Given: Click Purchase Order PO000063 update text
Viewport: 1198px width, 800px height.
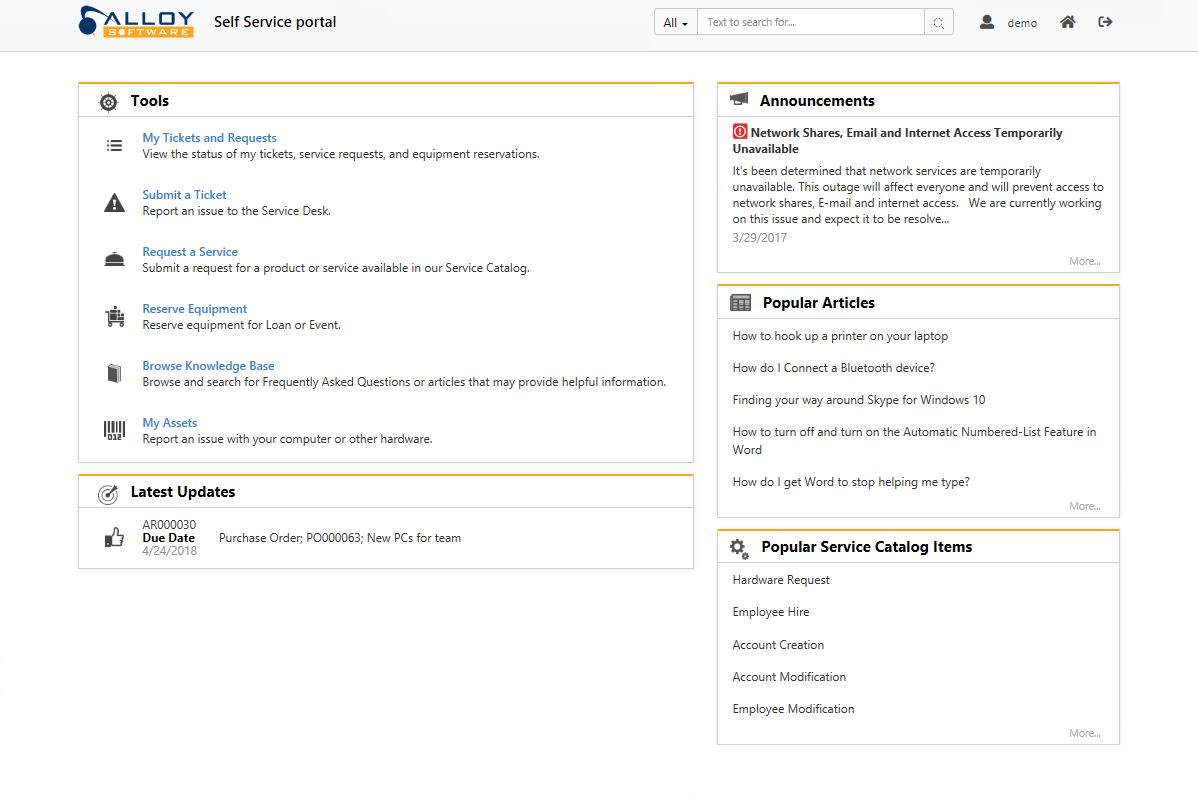Looking at the screenshot, I should (340, 538).
